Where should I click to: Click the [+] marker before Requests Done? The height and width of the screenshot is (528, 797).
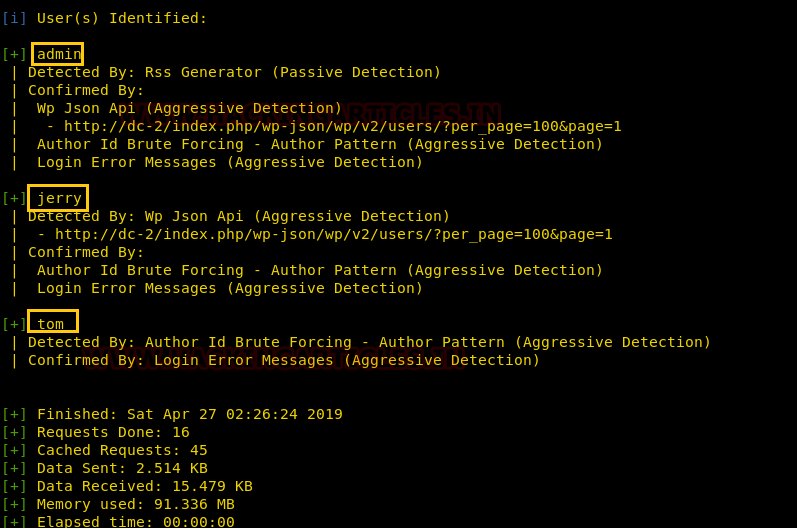(14, 432)
